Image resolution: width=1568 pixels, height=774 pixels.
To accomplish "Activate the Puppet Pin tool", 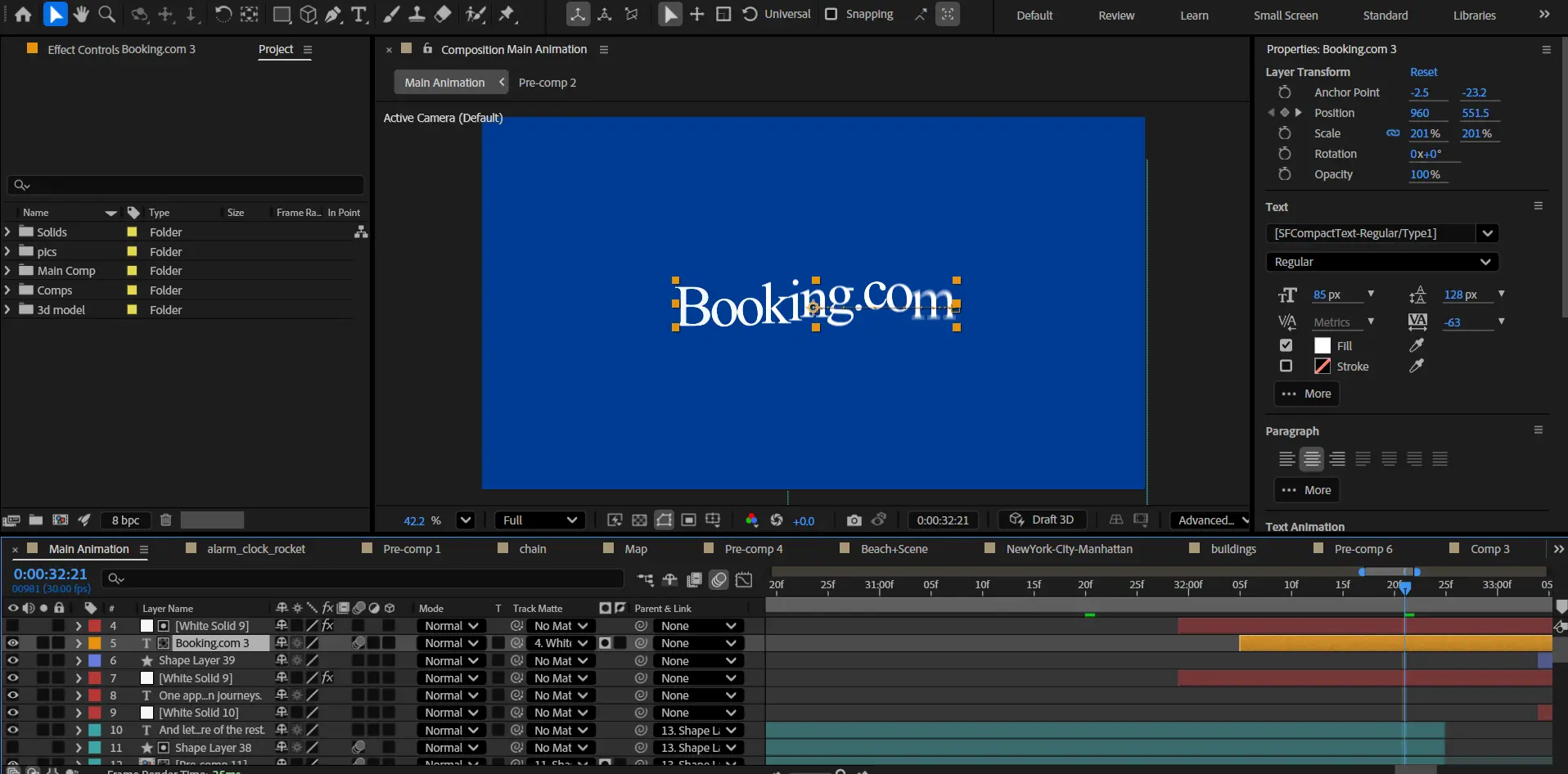I will [x=507, y=14].
